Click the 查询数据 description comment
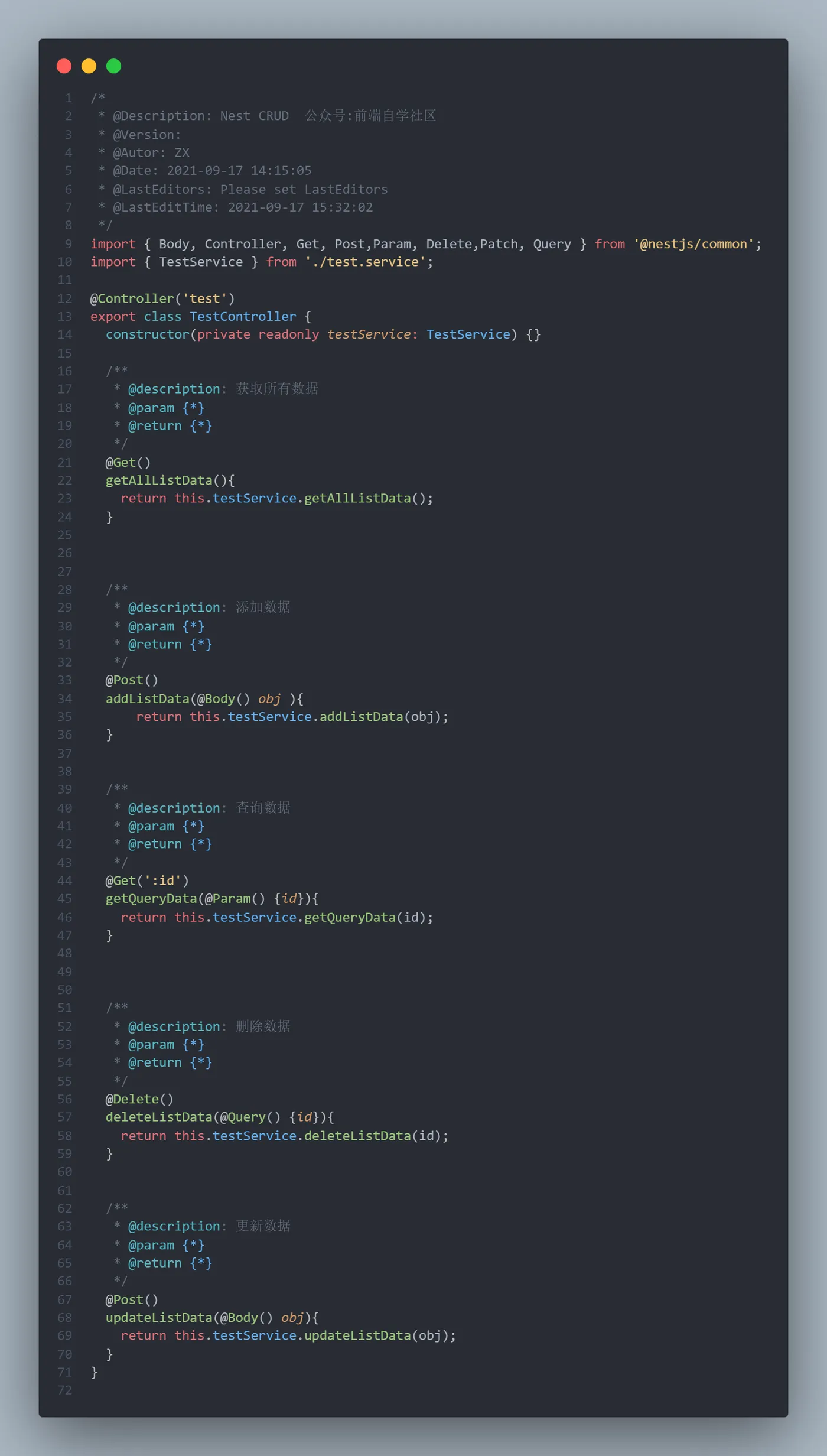Image resolution: width=827 pixels, height=1456 pixels. coord(263,807)
